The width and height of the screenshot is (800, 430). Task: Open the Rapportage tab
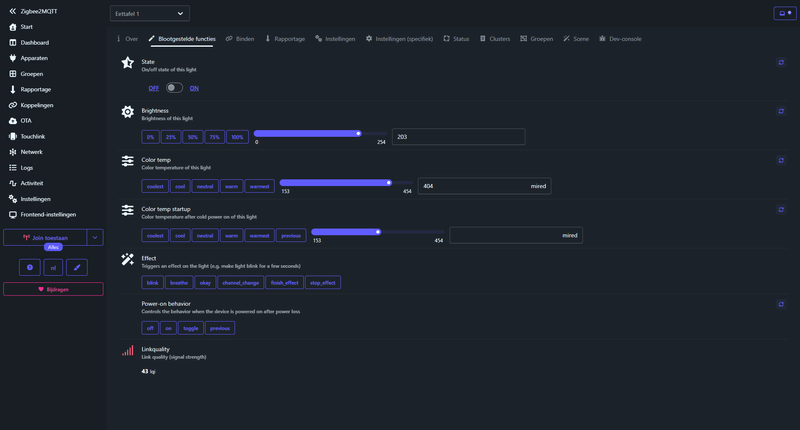click(x=285, y=39)
